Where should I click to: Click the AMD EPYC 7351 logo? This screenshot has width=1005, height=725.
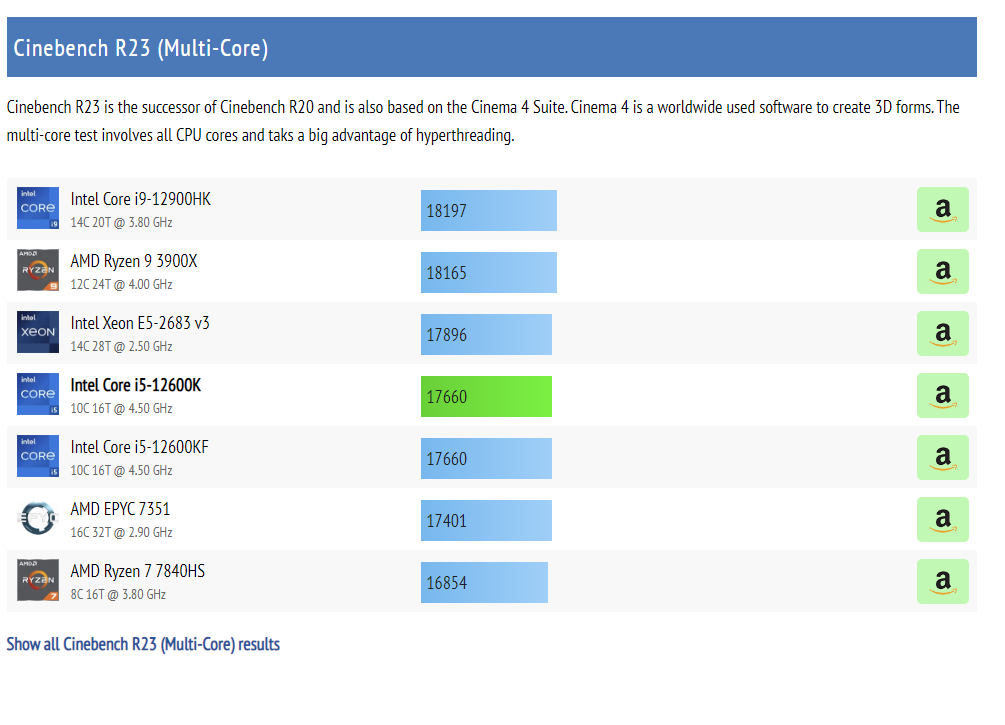pyautogui.click(x=38, y=518)
